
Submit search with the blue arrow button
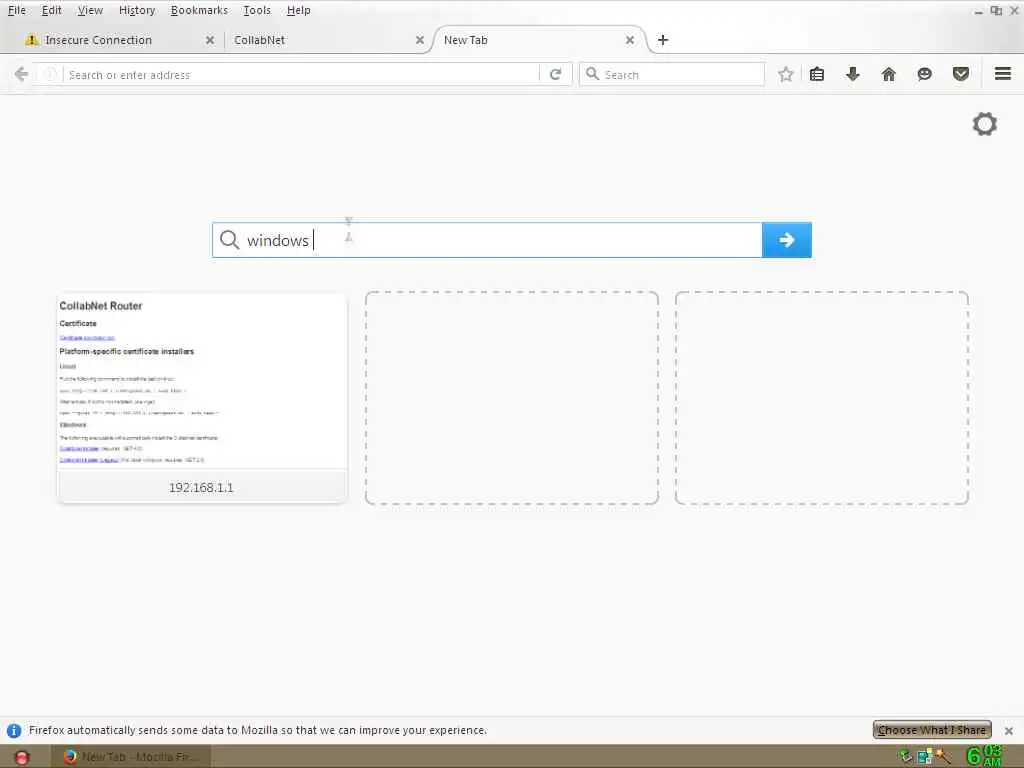click(x=787, y=240)
